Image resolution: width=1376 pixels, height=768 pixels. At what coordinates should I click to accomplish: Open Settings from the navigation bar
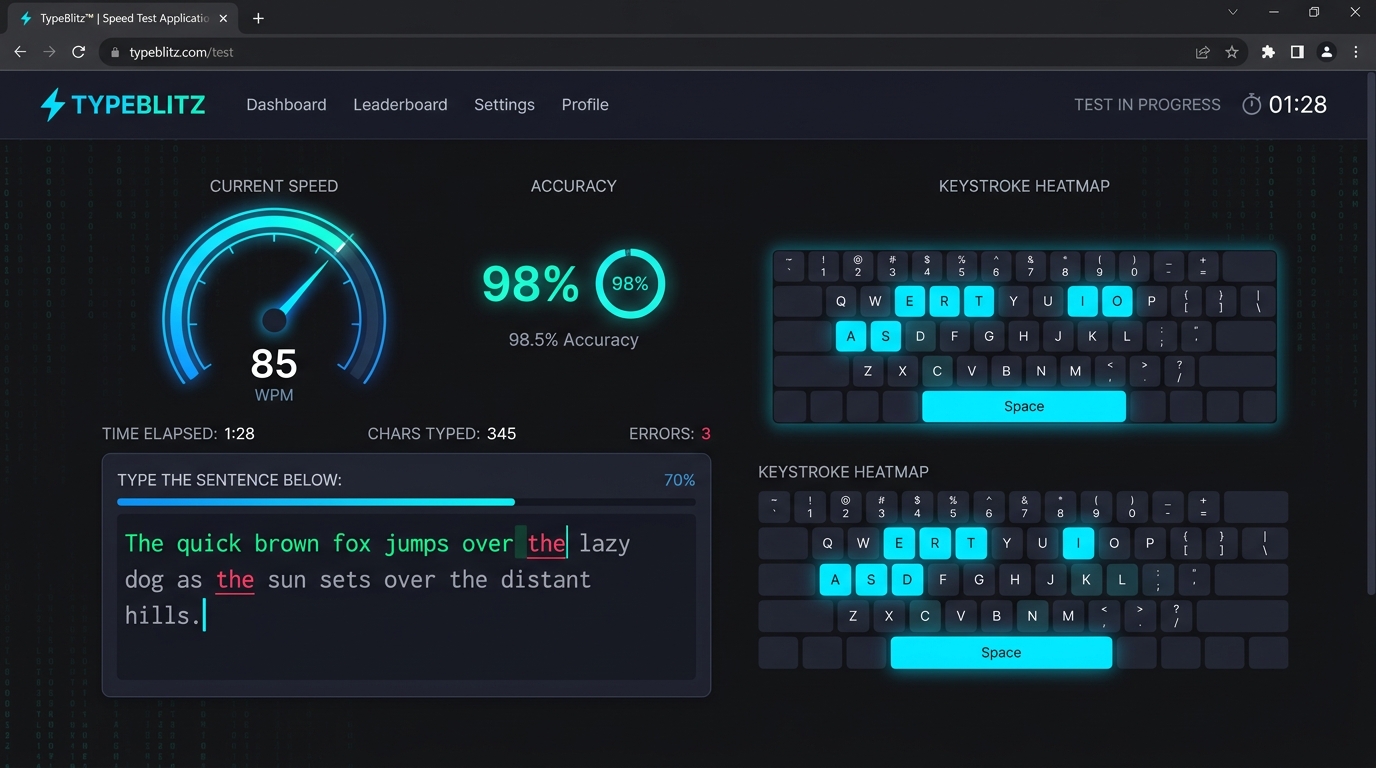pos(504,104)
